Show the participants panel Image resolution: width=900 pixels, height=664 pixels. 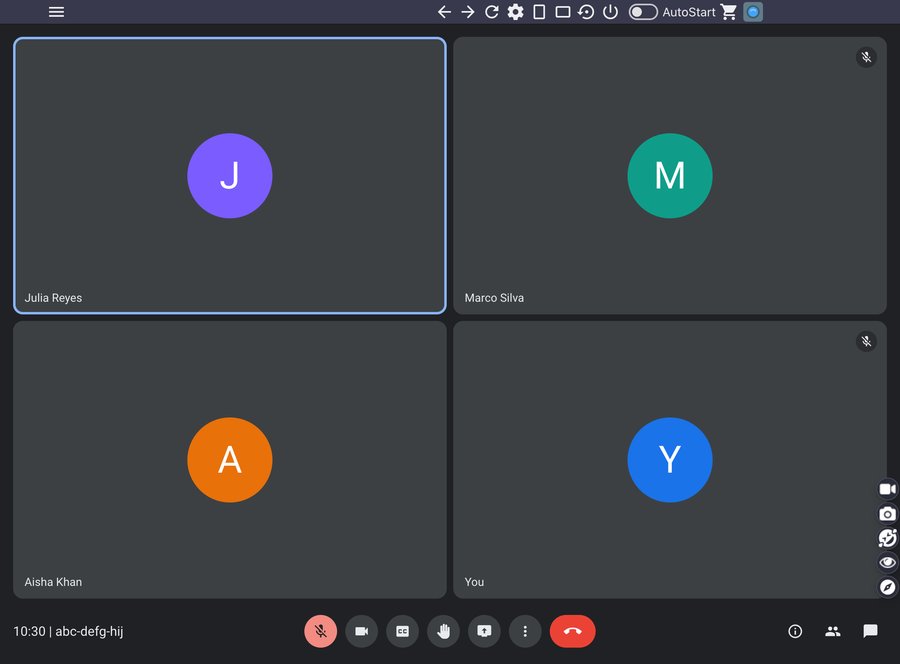point(833,631)
